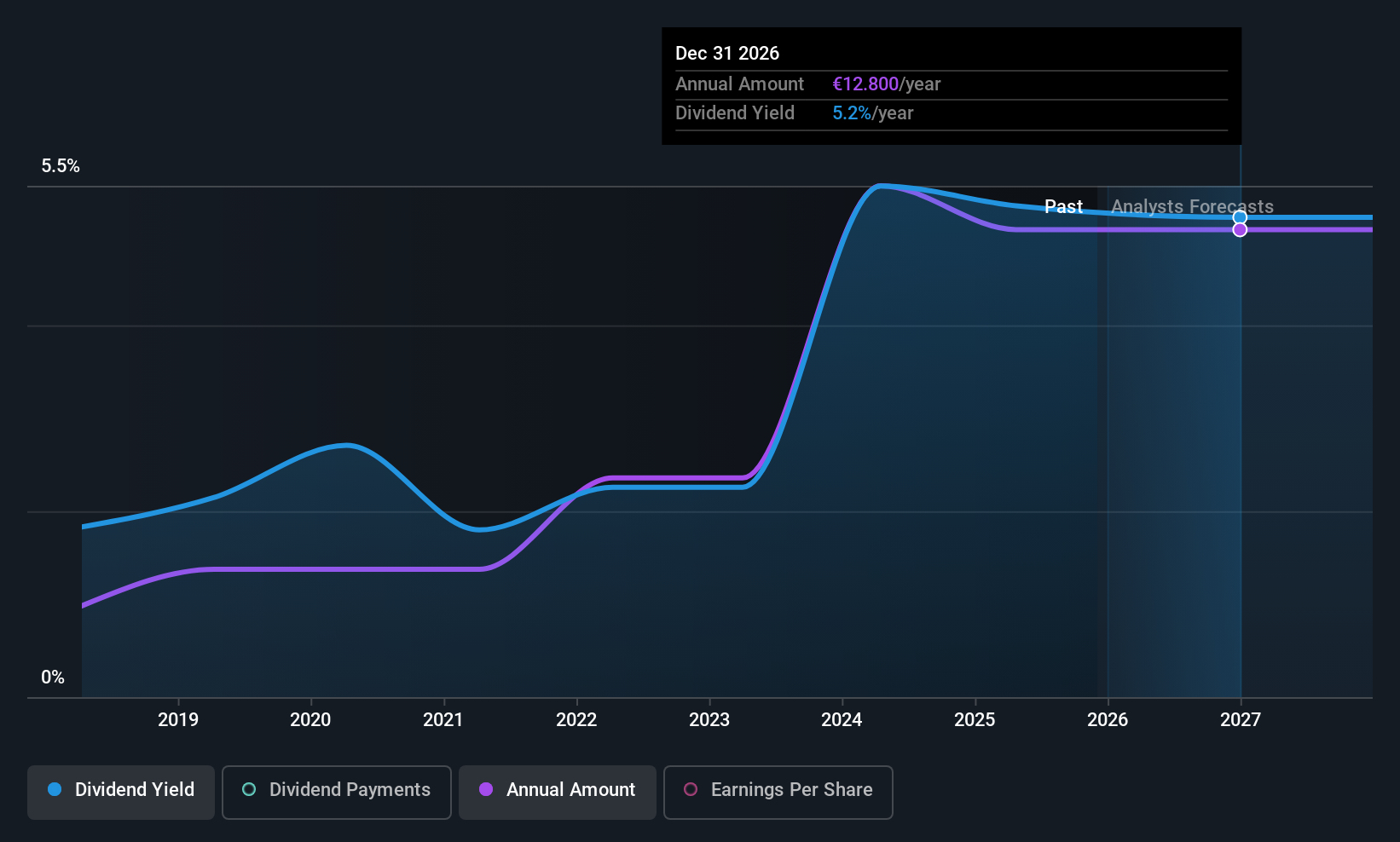Image resolution: width=1400 pixels, height=842 pixels.
Task: Click the teal Dividend Payments legend circle
Action: [248, 790]
